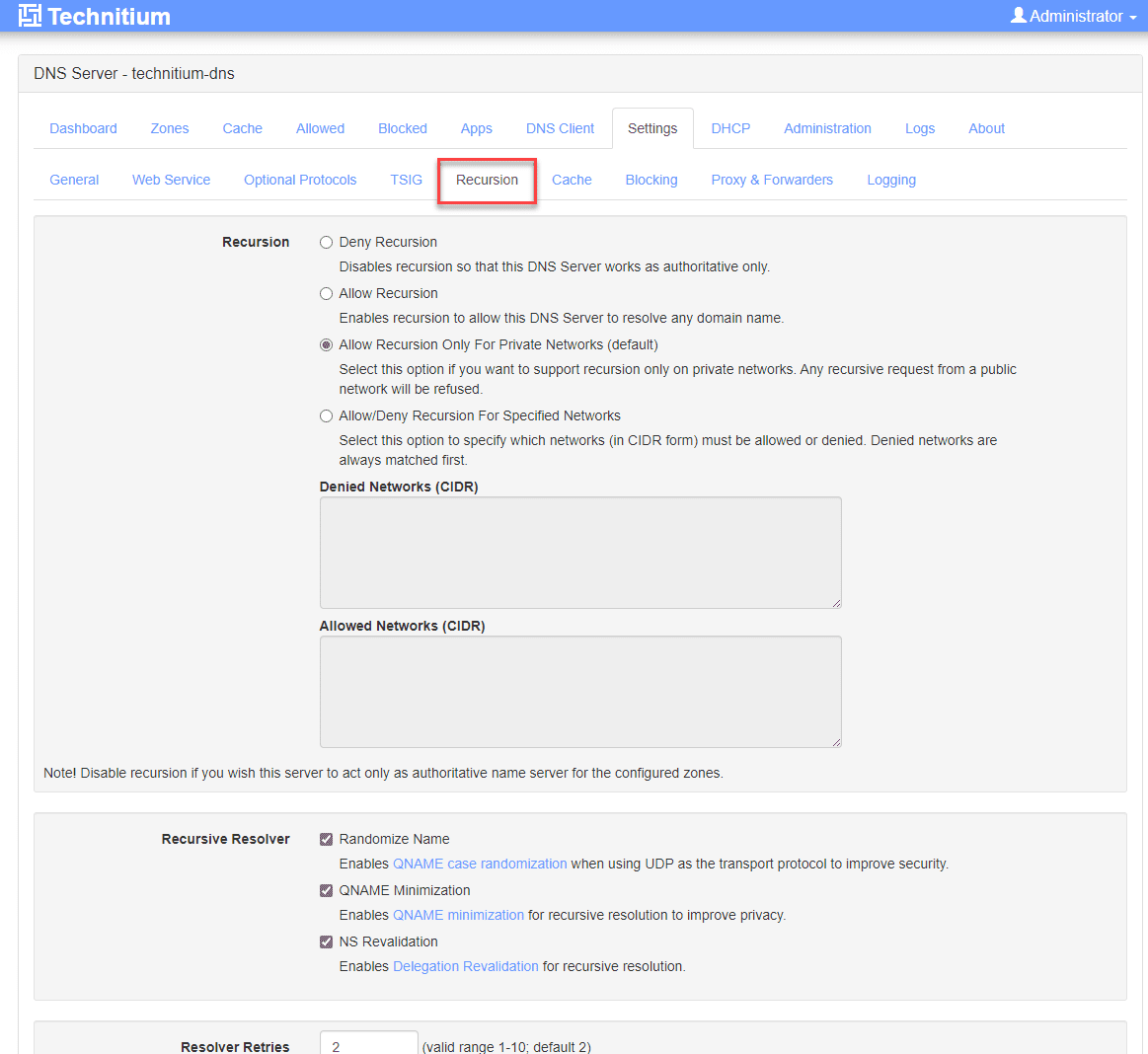Choose Allow Recursion Only For Private Networks

point(327,344)
